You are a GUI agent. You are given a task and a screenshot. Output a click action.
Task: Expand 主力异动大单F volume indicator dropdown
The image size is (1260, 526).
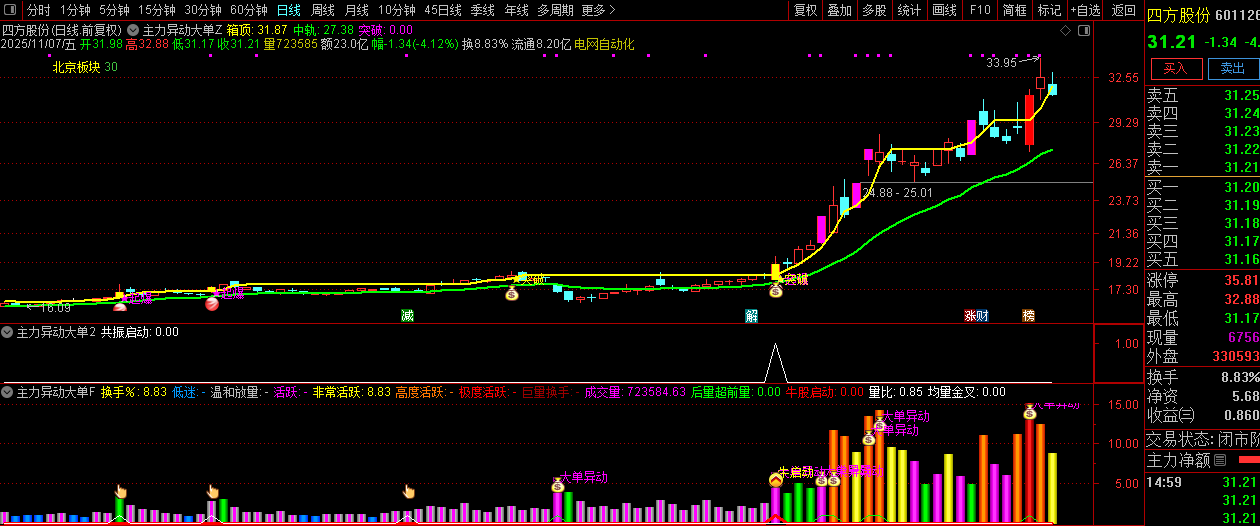pos(7,392)
